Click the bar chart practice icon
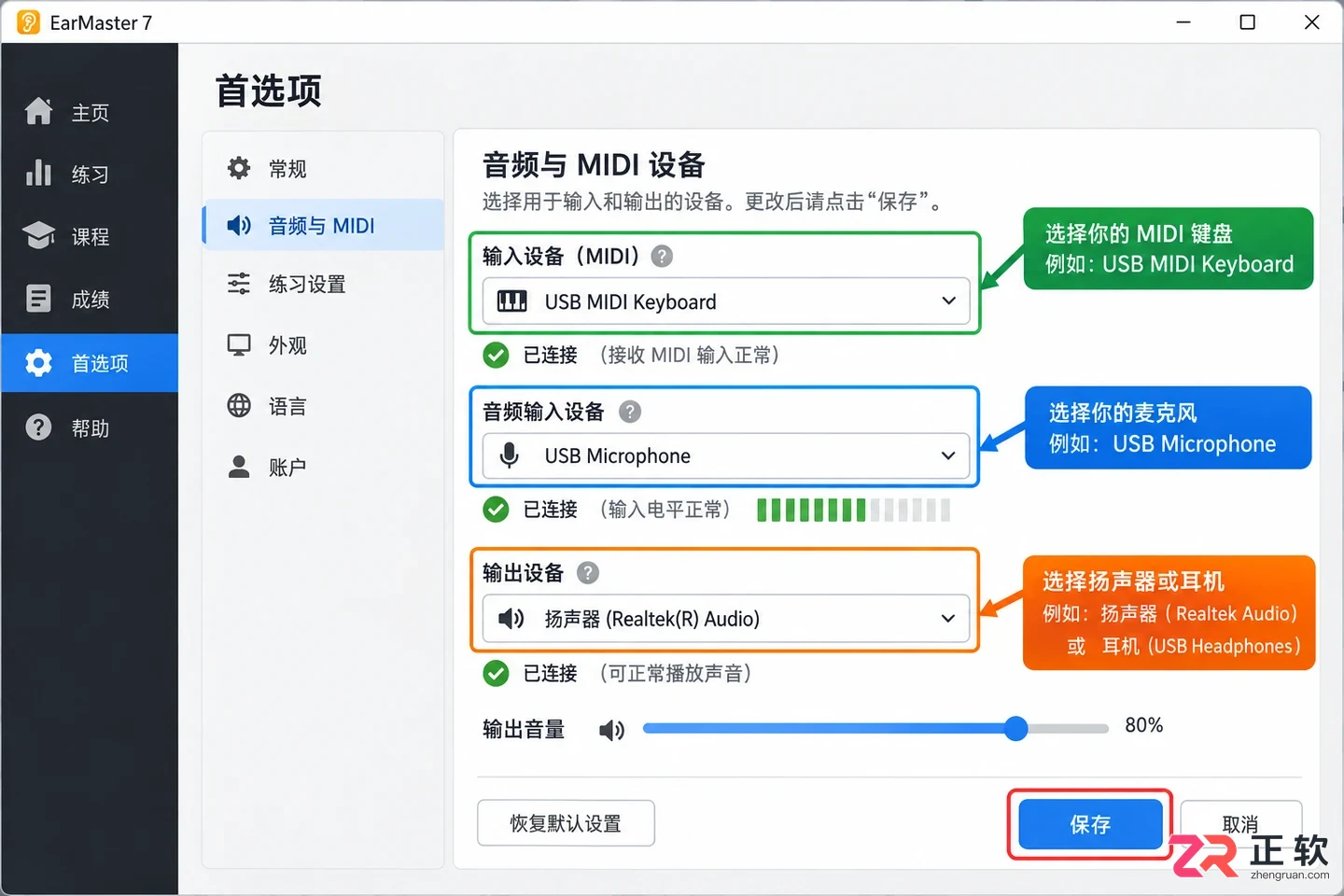Viewport: 1344px width, 896px height. (38, 173)
